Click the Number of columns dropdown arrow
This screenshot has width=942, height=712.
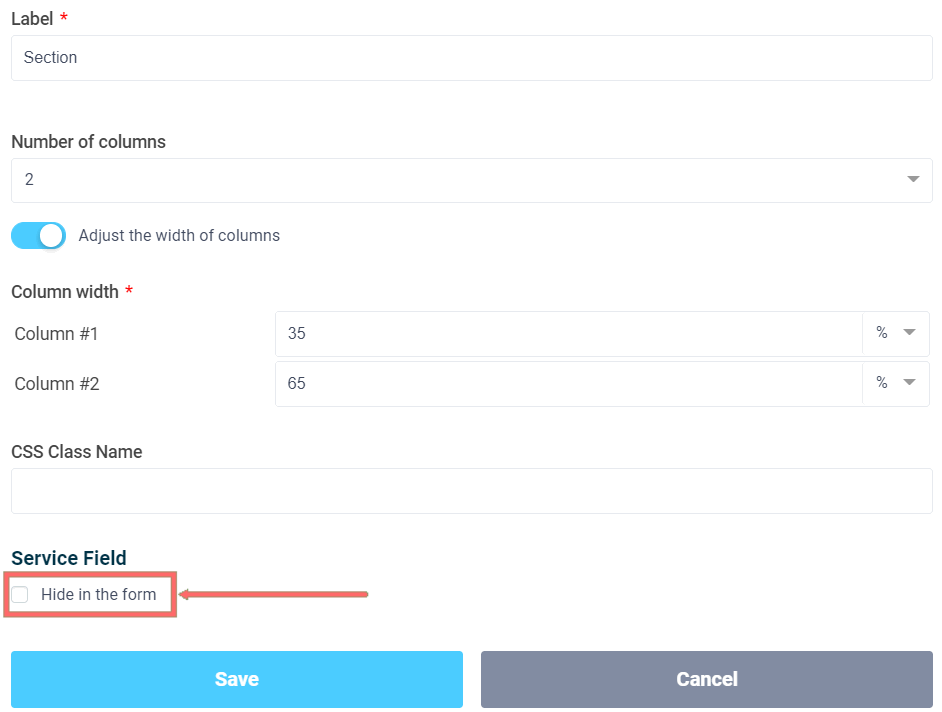[912, 180]
